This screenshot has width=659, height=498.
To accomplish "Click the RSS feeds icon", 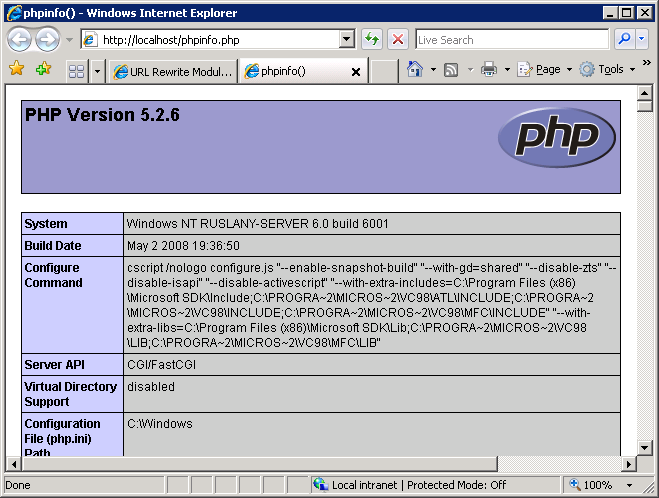I will click(x=451, y=70).
